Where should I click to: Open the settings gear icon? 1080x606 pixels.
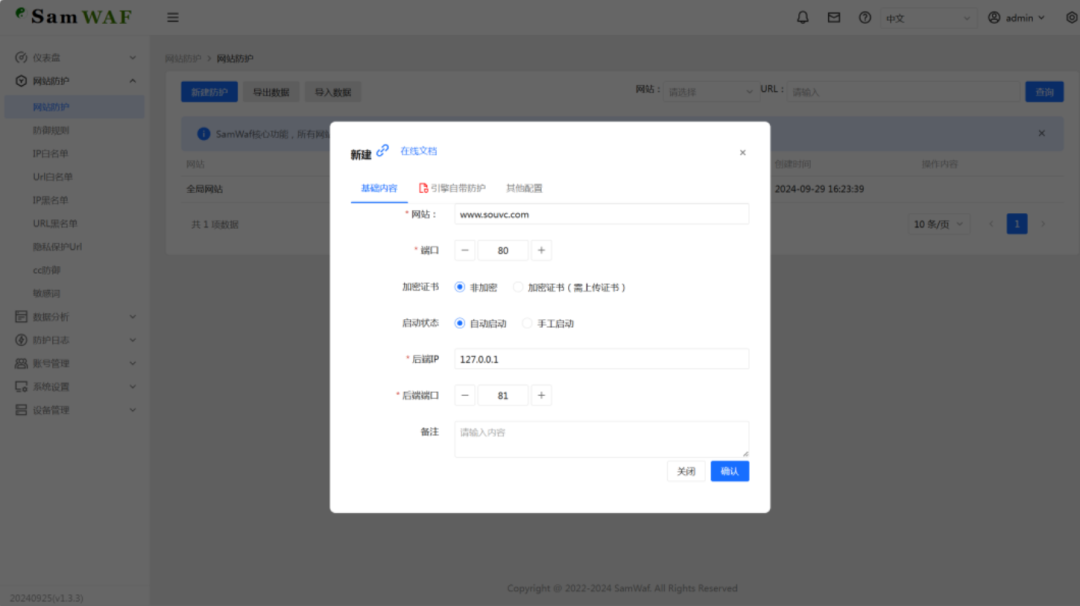[x=1071, y=18]
